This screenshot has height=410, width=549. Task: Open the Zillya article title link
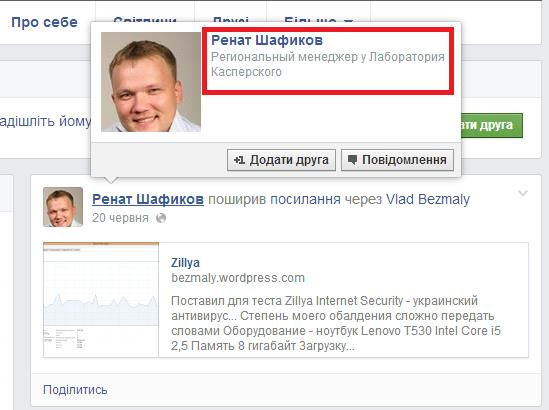pyautogui.click(x=185, y=263)
